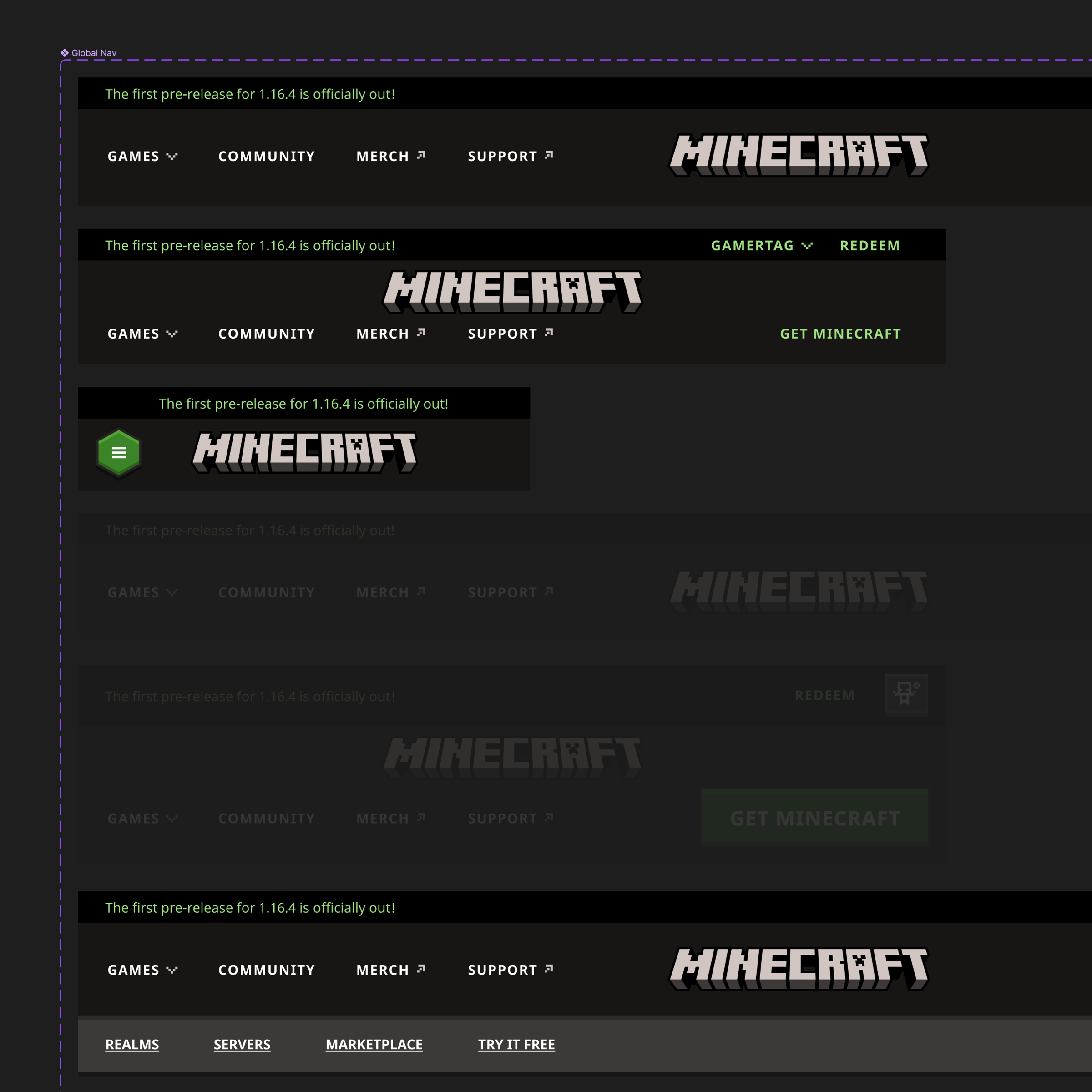Click the green REDEEM link
This screenshot has width=1092, height=1092.
(x=870, y=245)
